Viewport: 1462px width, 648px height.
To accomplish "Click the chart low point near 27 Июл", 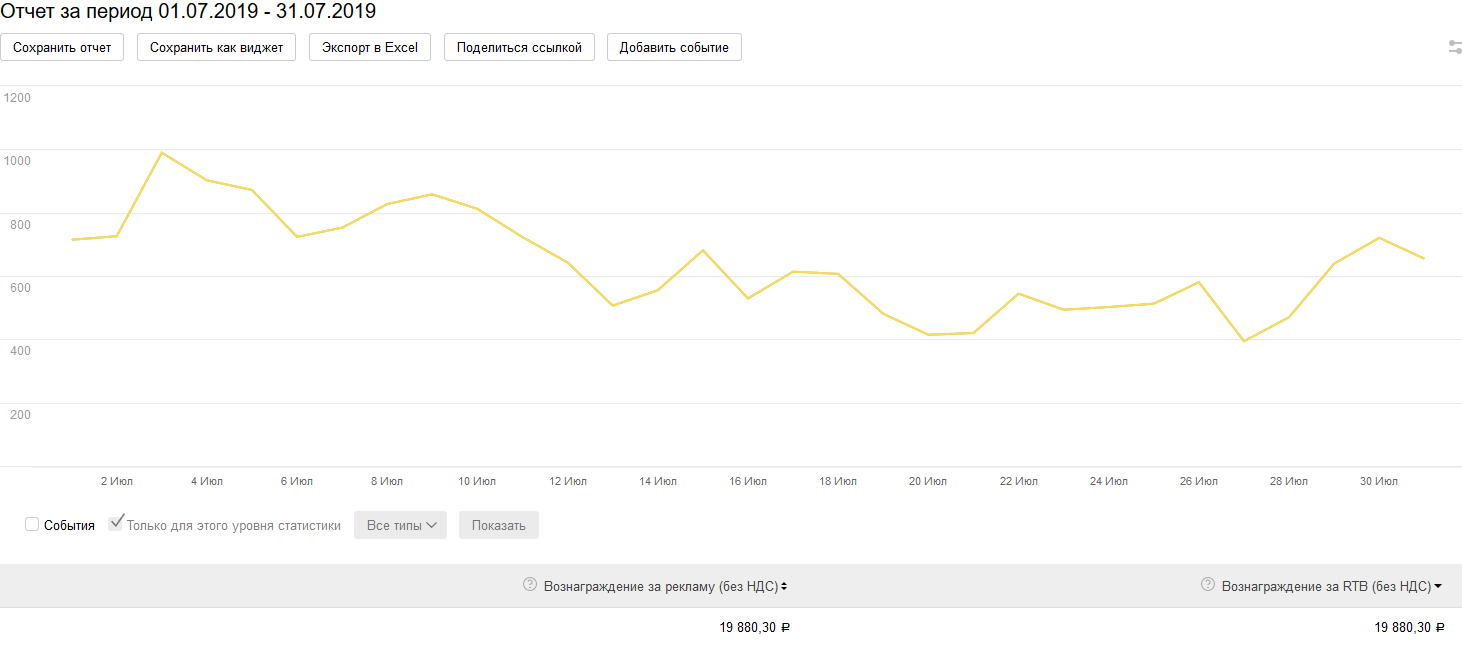I will [x=1244, y=341].
